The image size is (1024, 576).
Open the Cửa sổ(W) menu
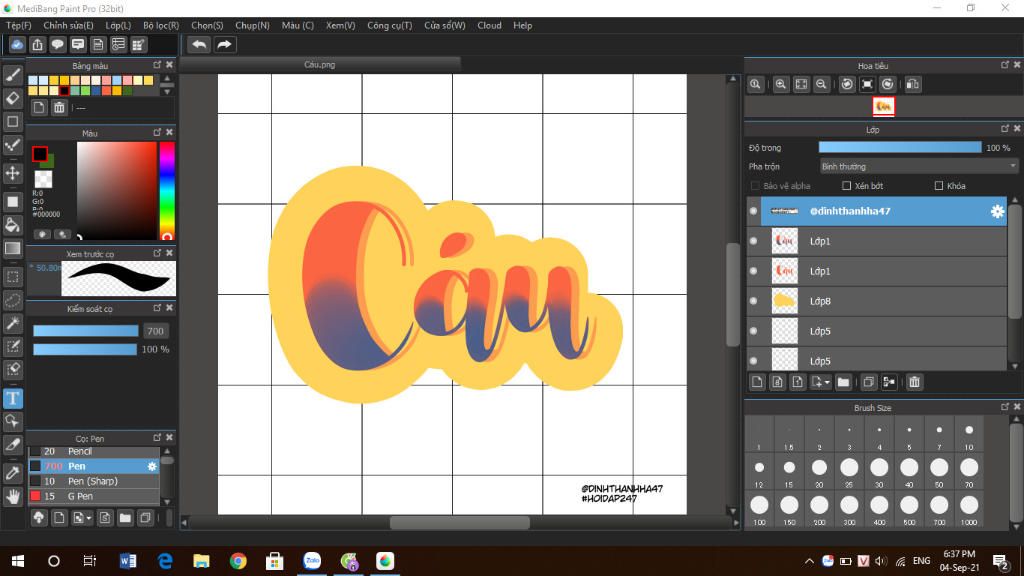tap(445, 25)
